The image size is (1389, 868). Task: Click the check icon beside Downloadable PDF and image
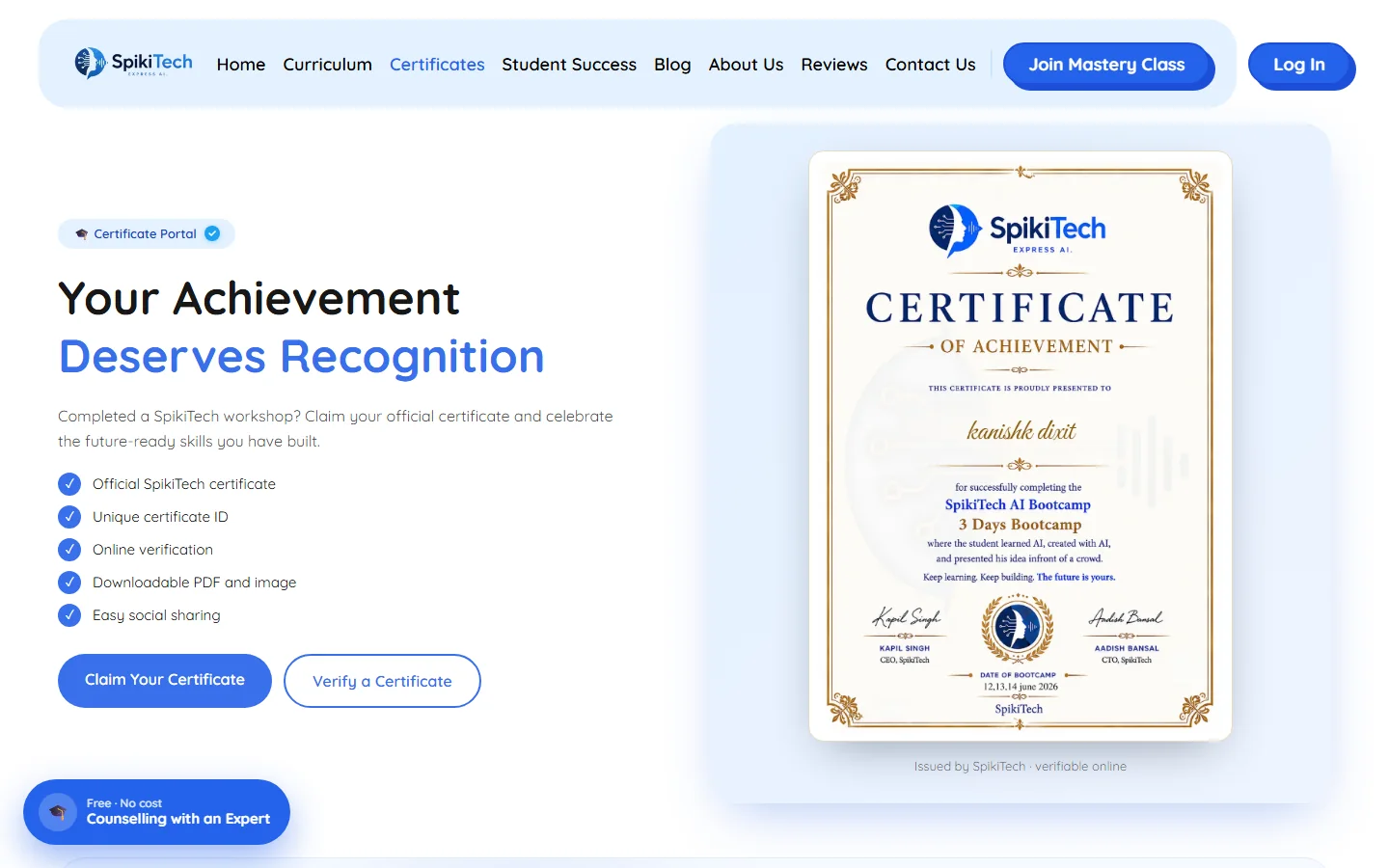coord(69,583)
